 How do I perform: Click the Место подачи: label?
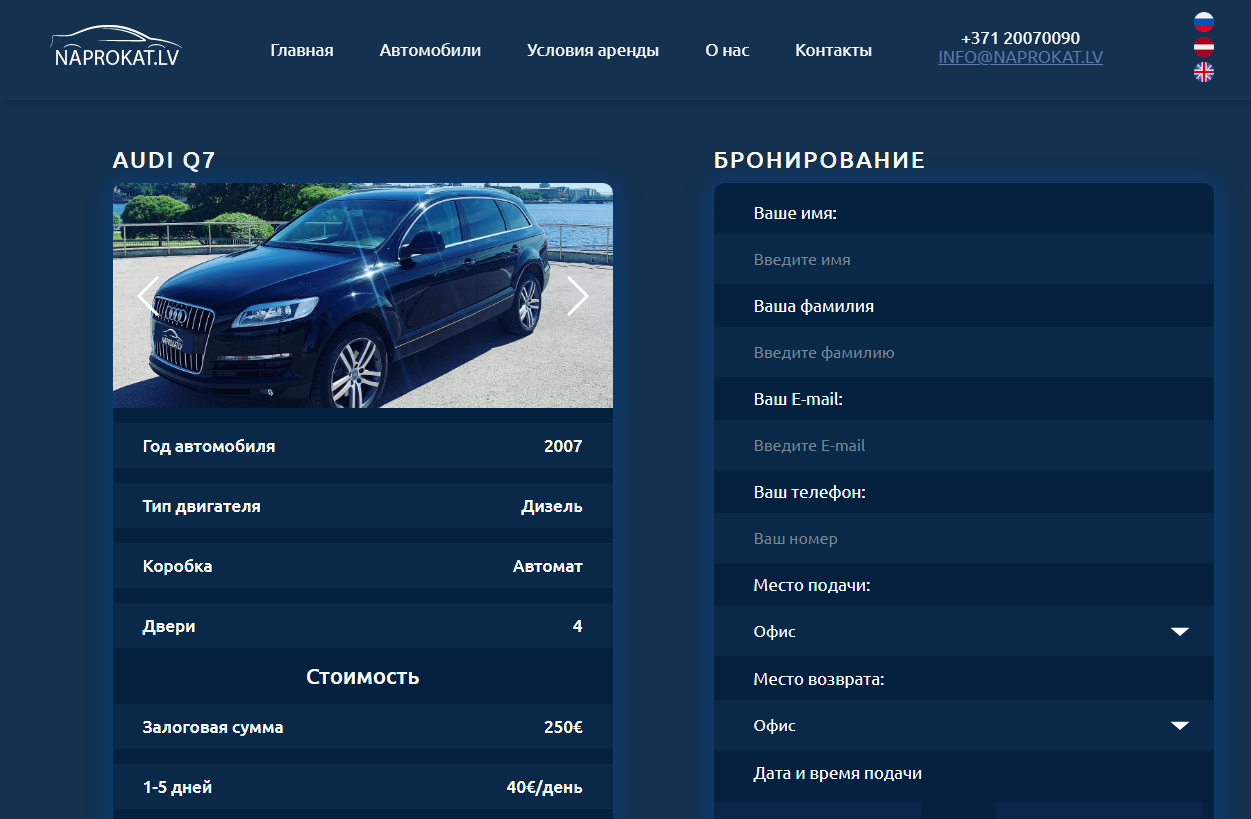[812, 585]
